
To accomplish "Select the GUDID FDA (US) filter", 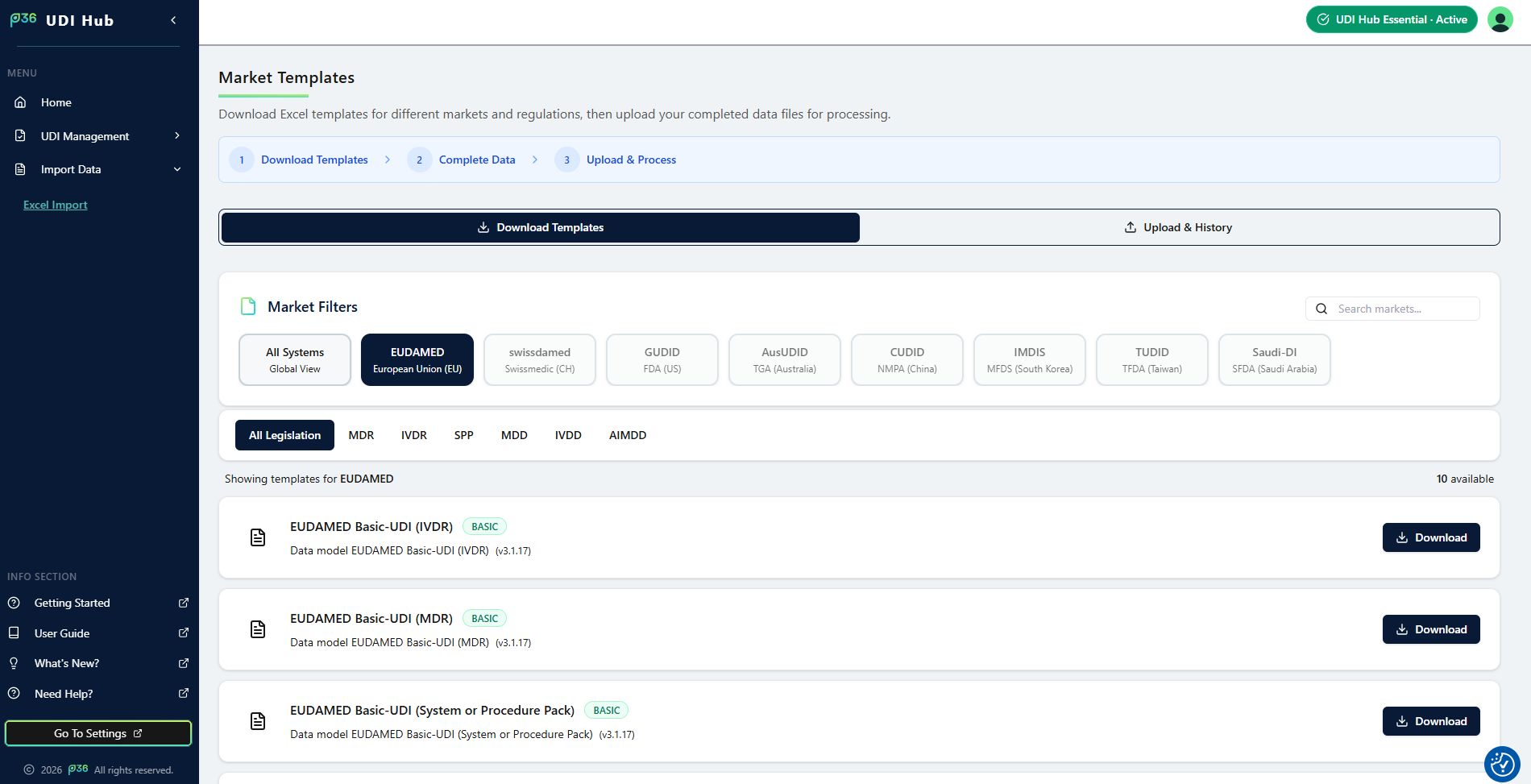I will 662,360.
